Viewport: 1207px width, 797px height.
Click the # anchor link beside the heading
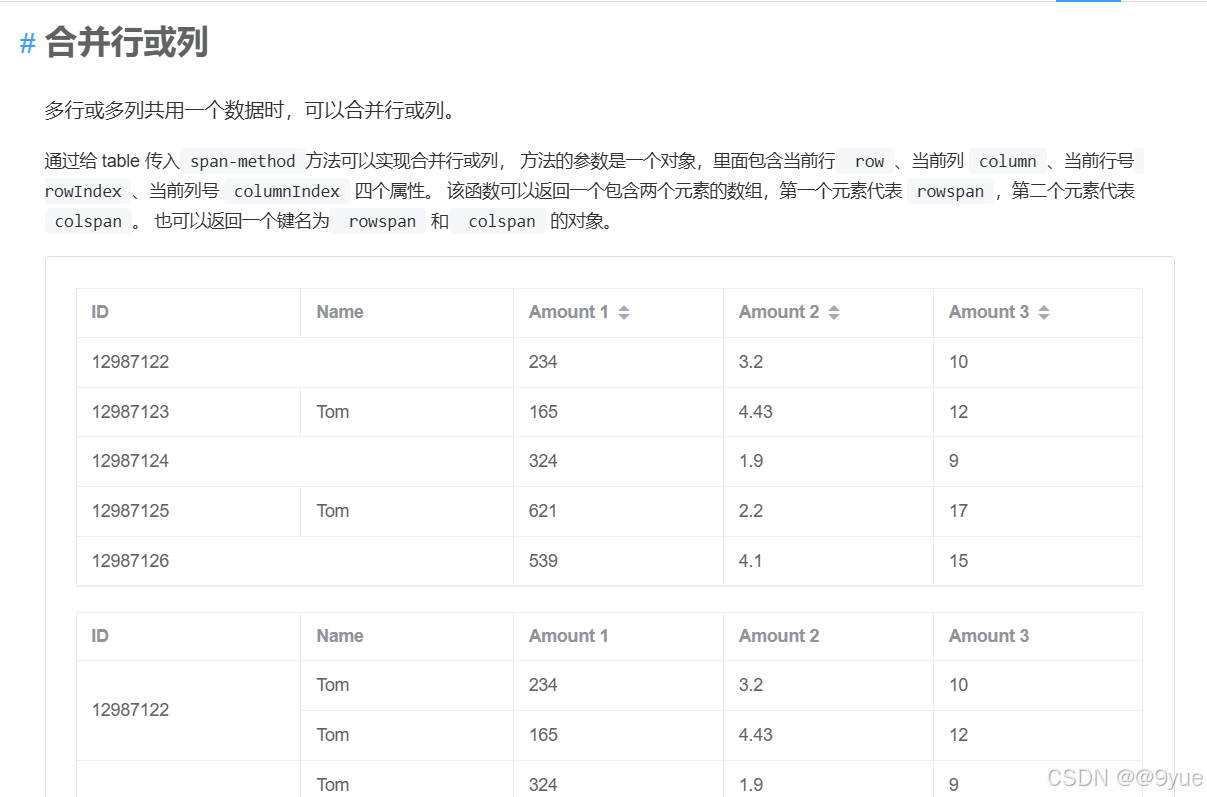(x=28, y=44)
